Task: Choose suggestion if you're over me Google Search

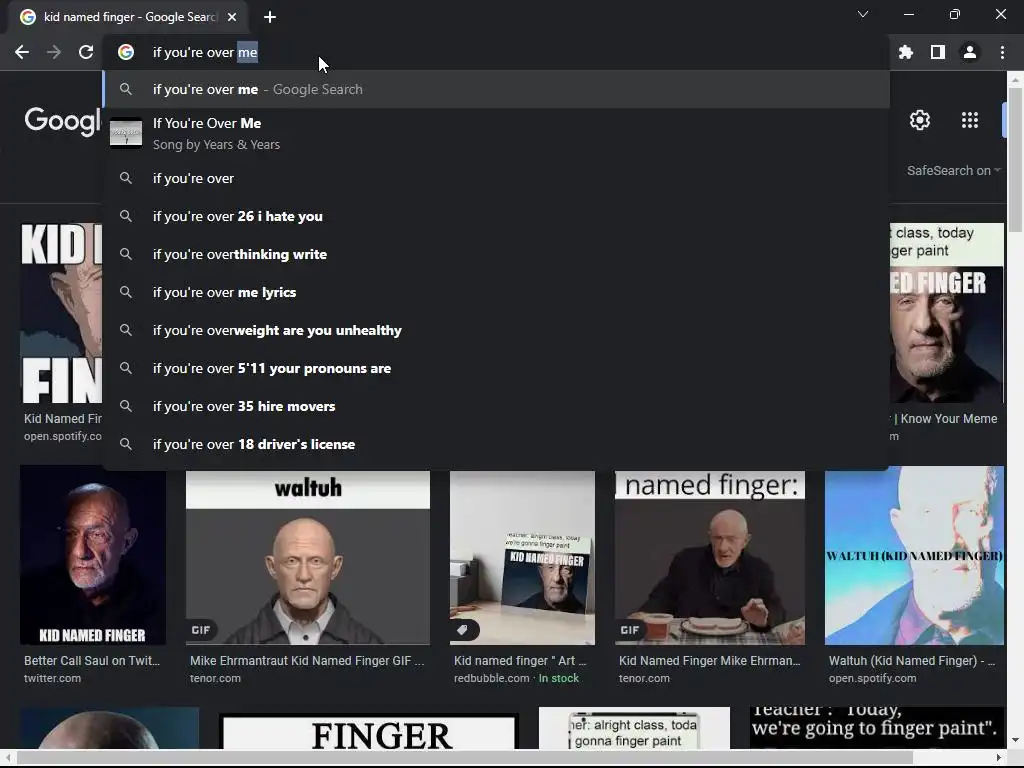Action: coord(496,89)
